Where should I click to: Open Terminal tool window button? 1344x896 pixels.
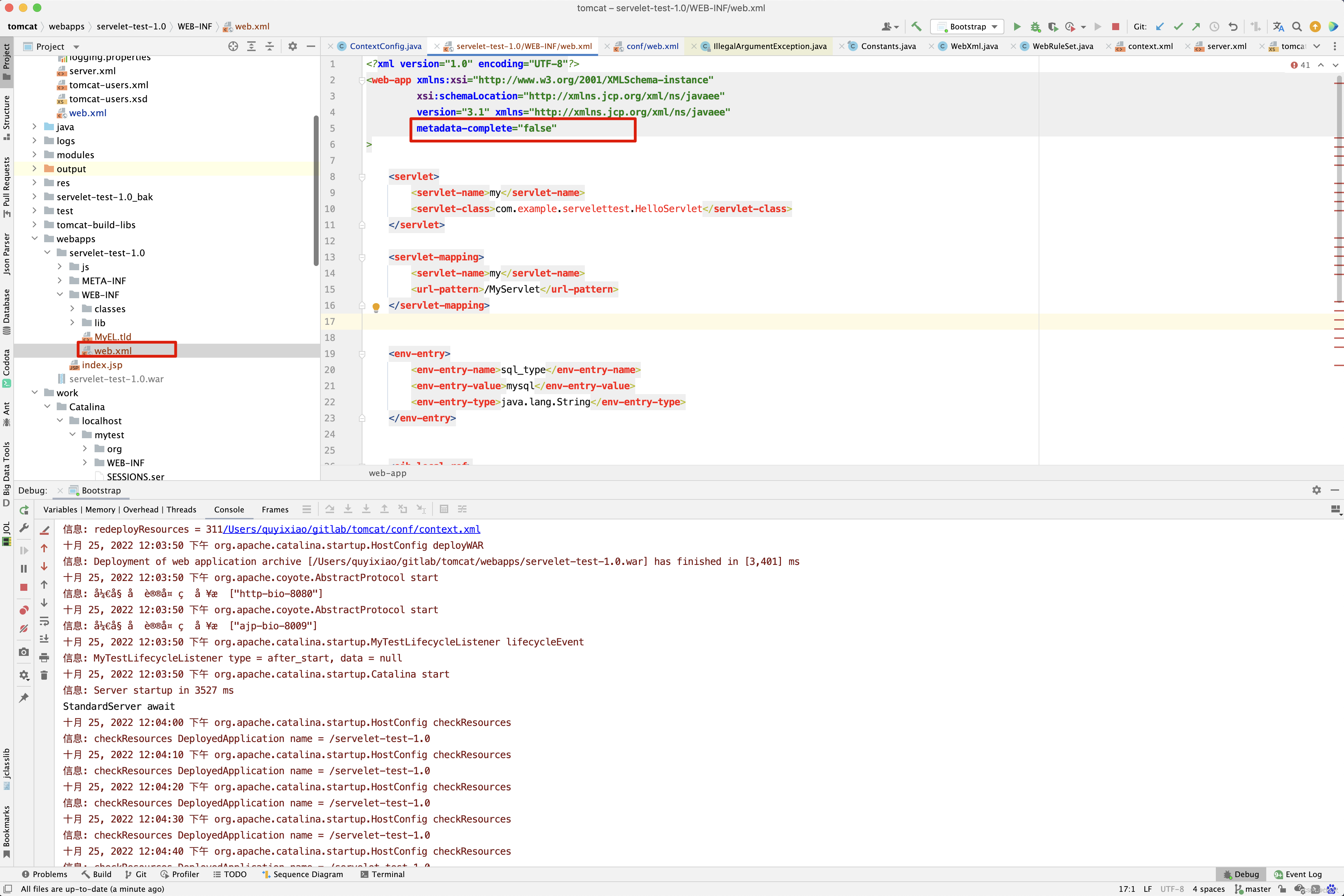click(382, 874)
